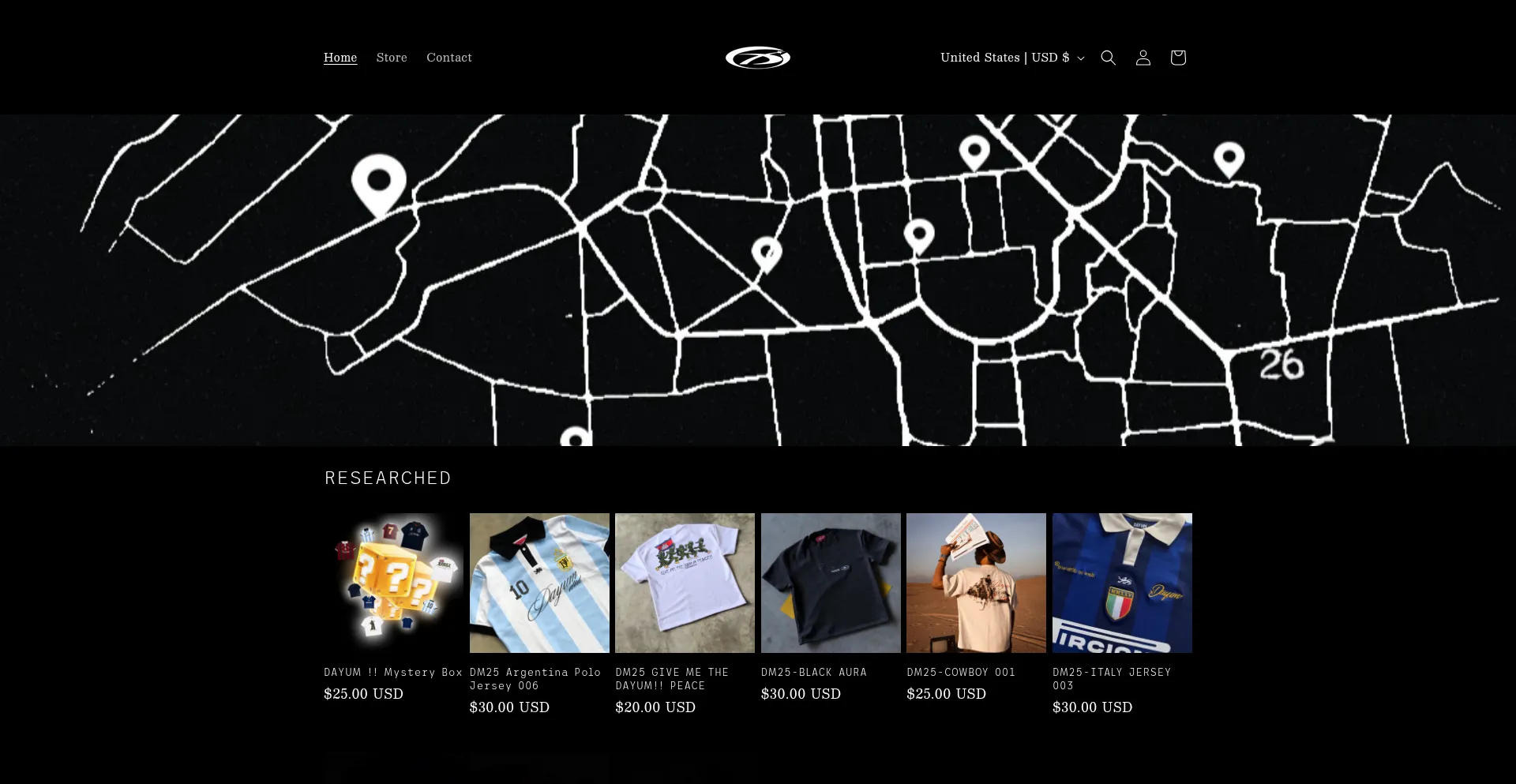The image size is (1516, 784).
Task: Click the account login person icon
Action: pyautogui.click(x=1143, y=58)
